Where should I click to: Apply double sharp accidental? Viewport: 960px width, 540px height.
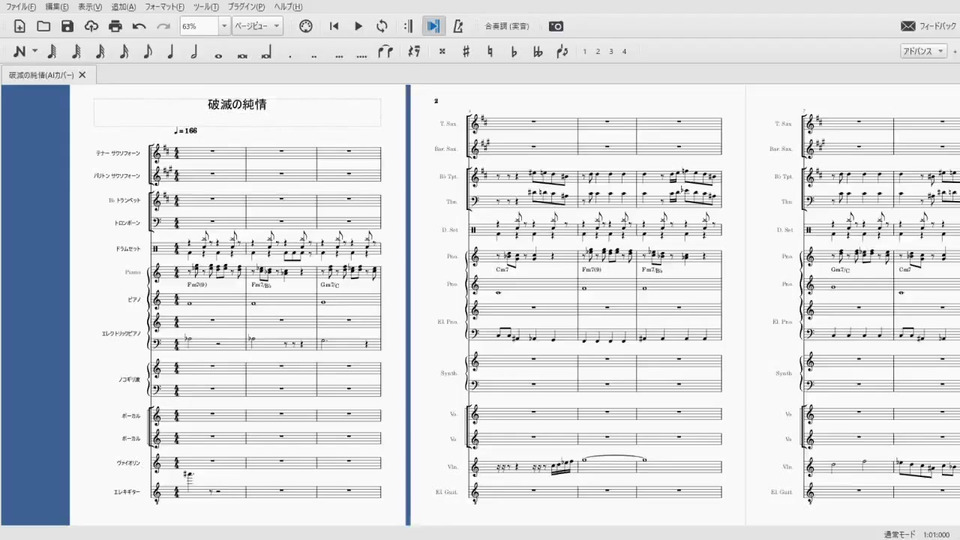442,51
